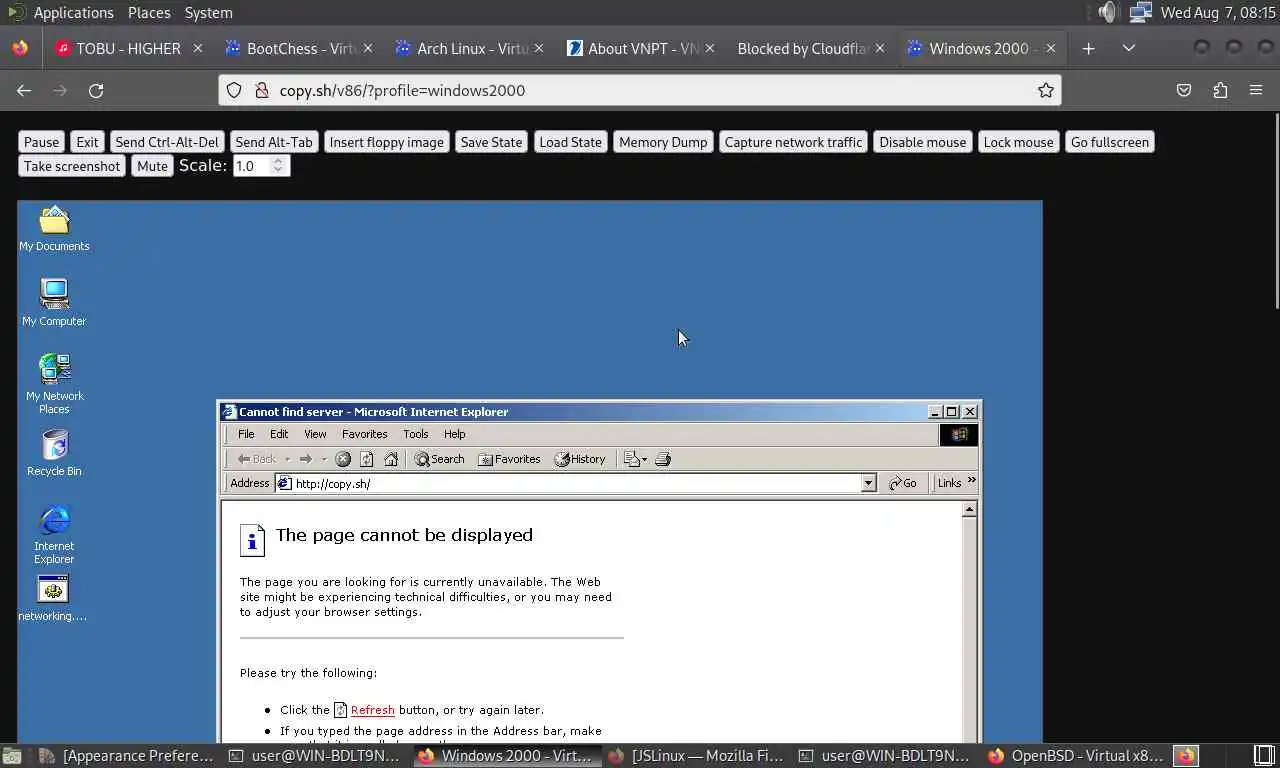Open My Network Places icon

pos(54,384)
